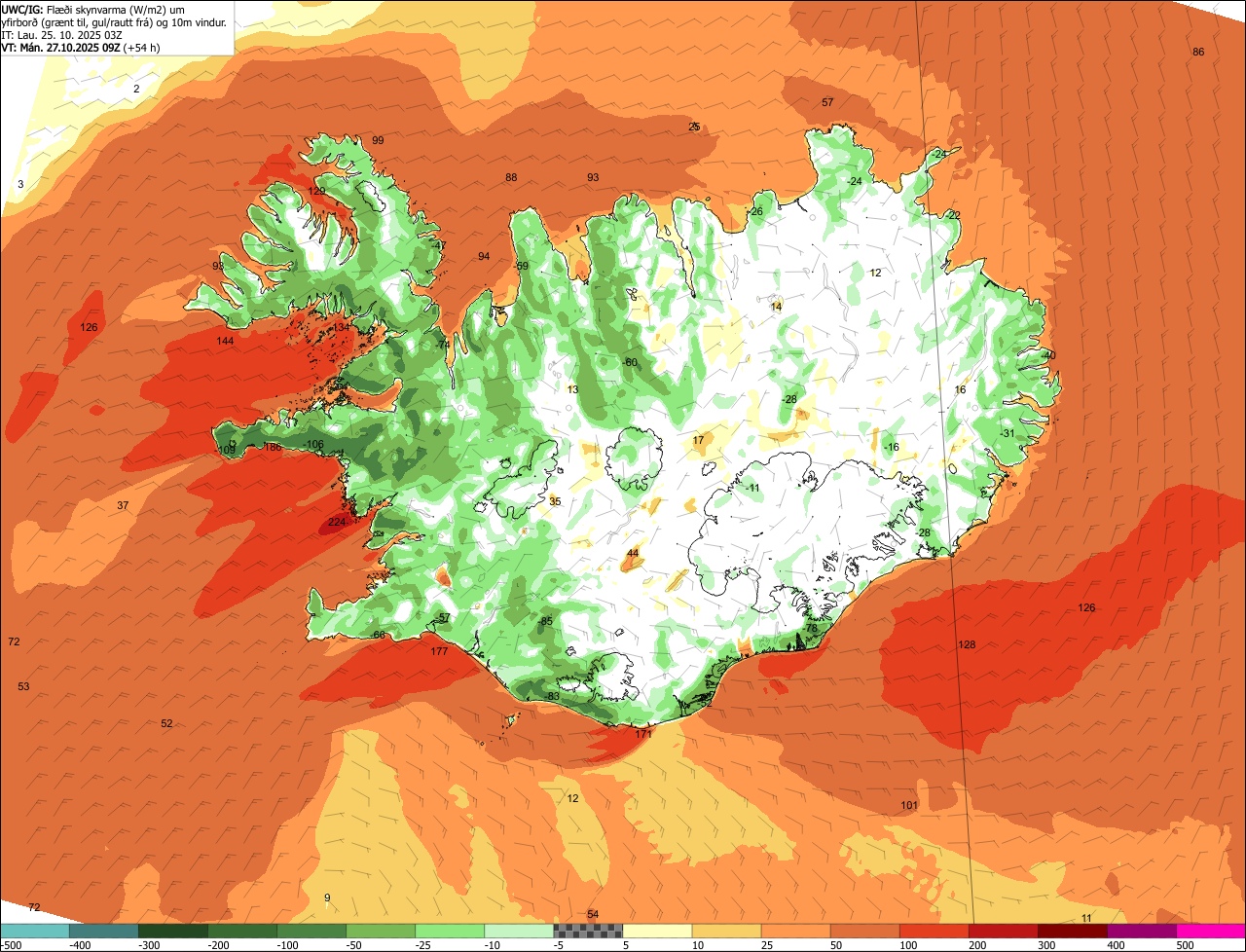Click the legend label 500
Viewport: 1246px width, 952px height.
[x=1185, y=945]
